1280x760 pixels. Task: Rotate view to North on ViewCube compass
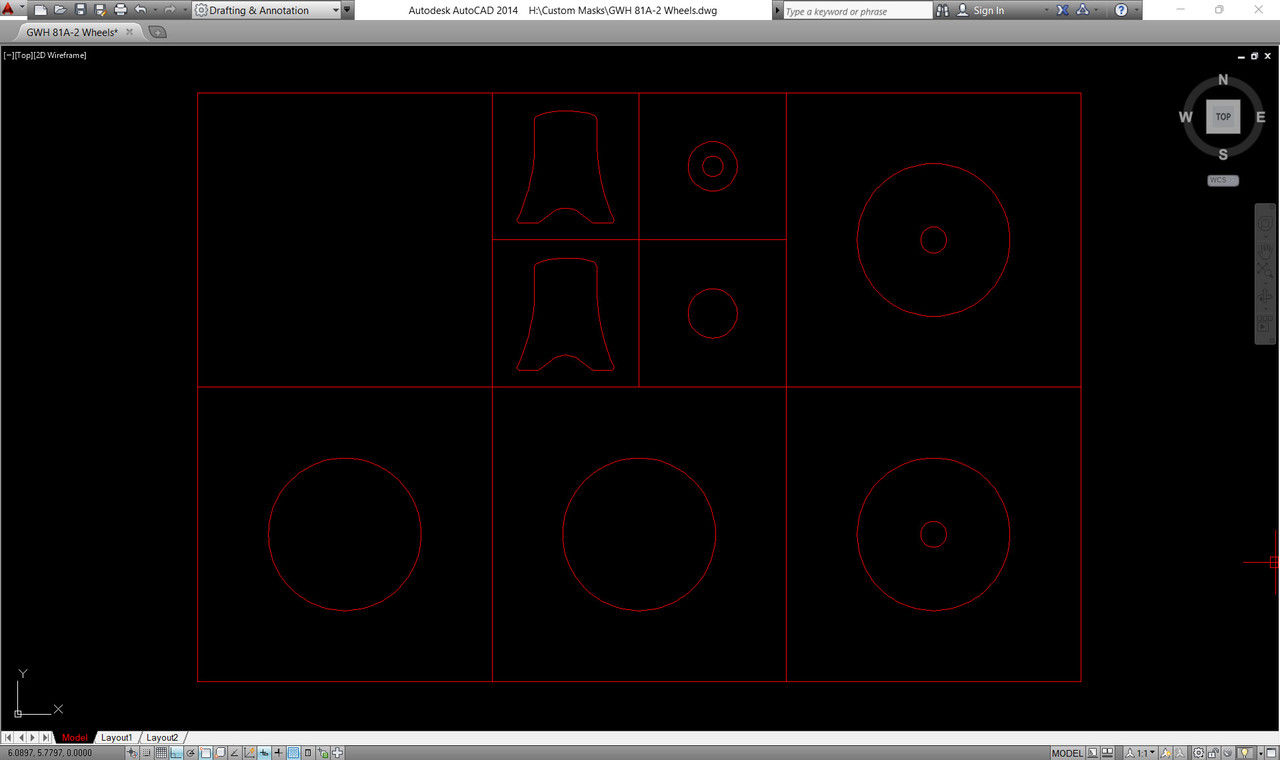coord(1223,81)
